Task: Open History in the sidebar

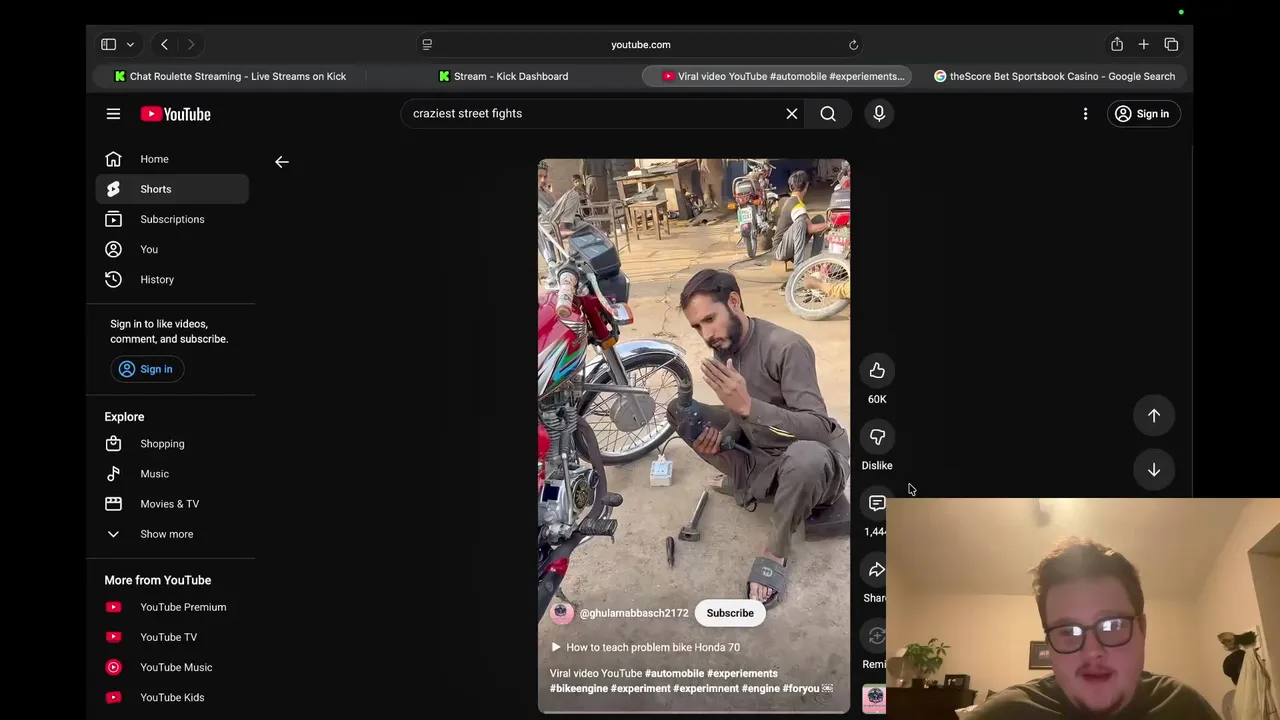Action: 172,279
